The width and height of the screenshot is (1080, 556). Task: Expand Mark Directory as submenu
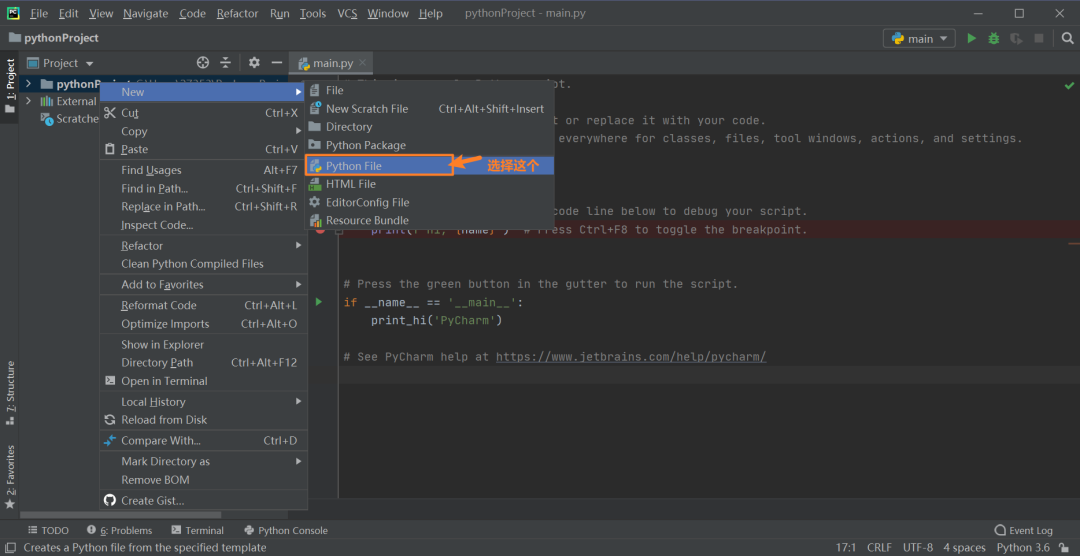(x=203, y=461)
